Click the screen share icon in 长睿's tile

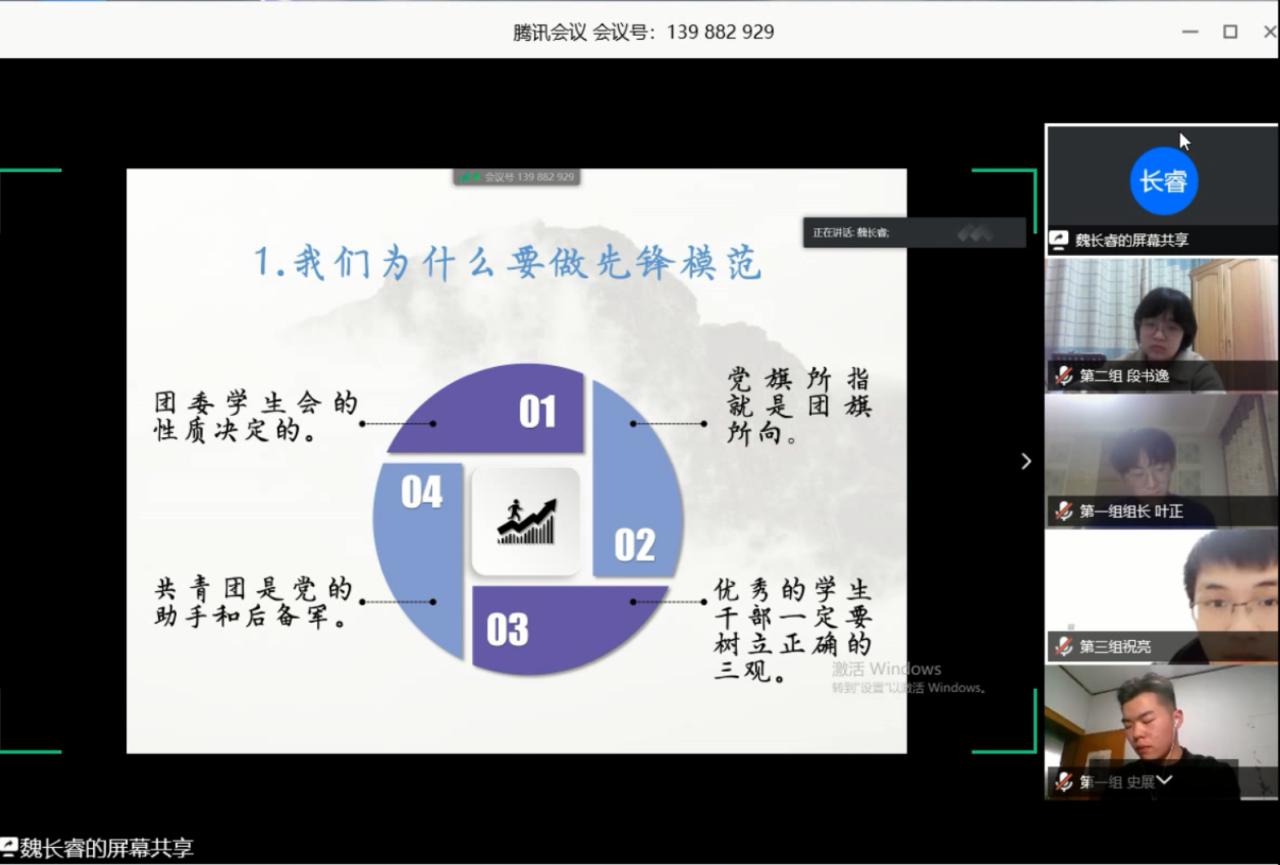point(1059,240)
